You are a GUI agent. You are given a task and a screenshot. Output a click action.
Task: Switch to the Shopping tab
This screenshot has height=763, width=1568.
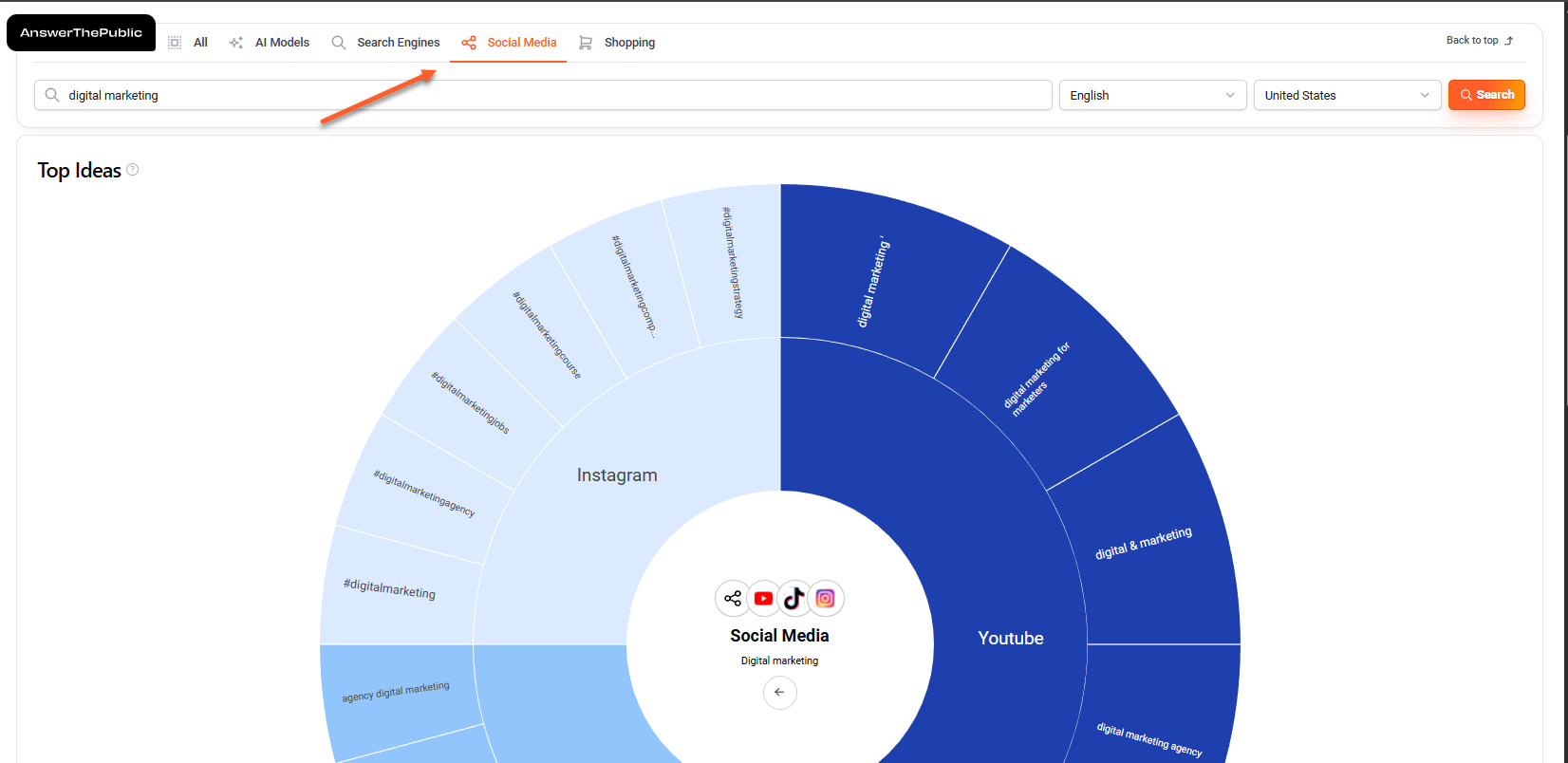pyautogui.click(x=617, y=43)
